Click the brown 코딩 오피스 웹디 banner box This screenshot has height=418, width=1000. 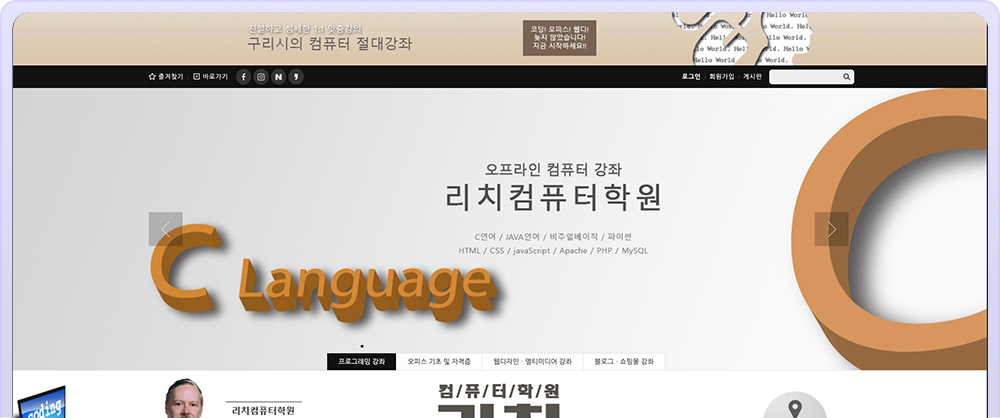coord(560,38)
